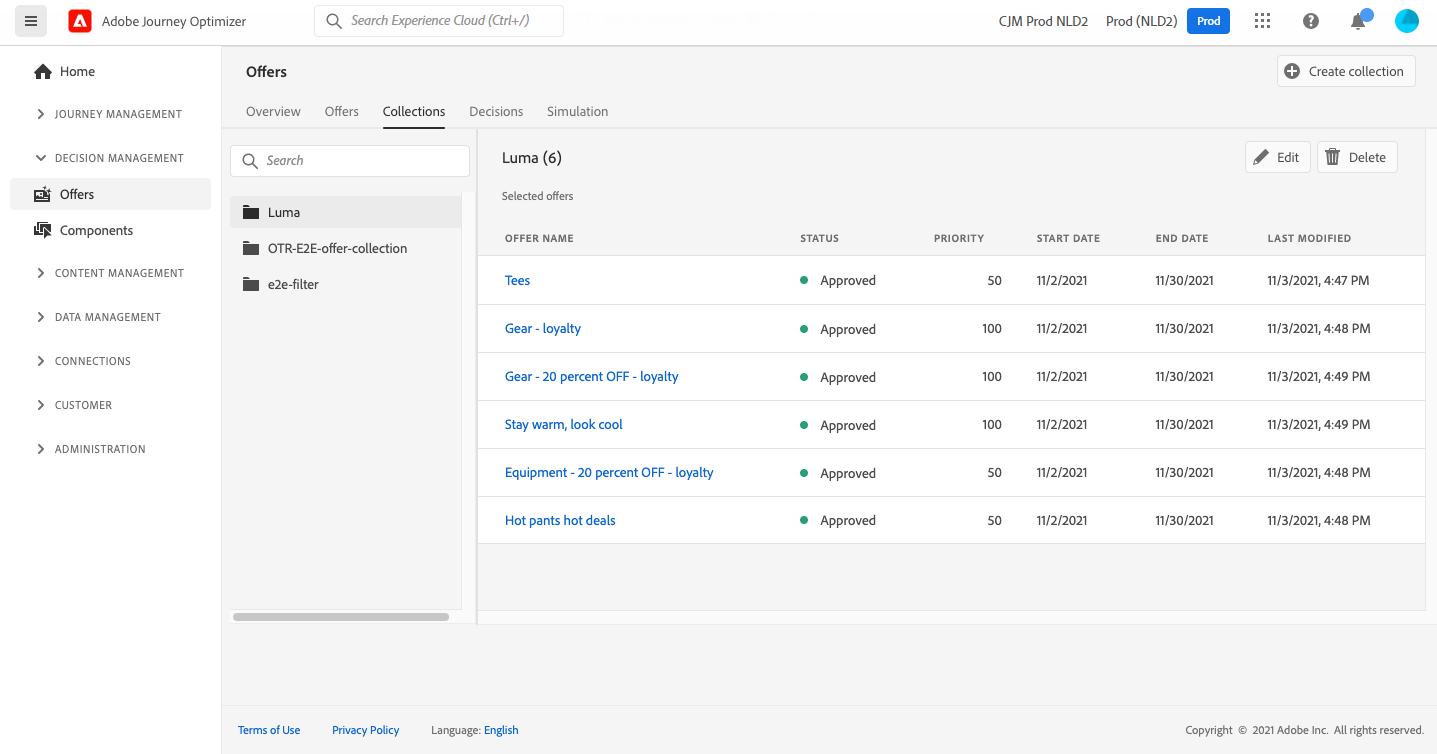
Task: Open Components in the sidebar
Action: (x=96, y=230)
